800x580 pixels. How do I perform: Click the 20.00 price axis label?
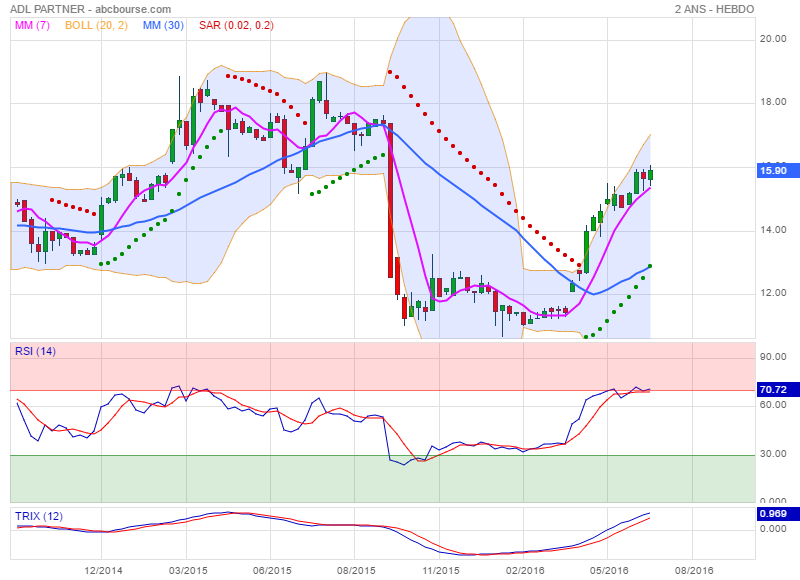(773, 39)
